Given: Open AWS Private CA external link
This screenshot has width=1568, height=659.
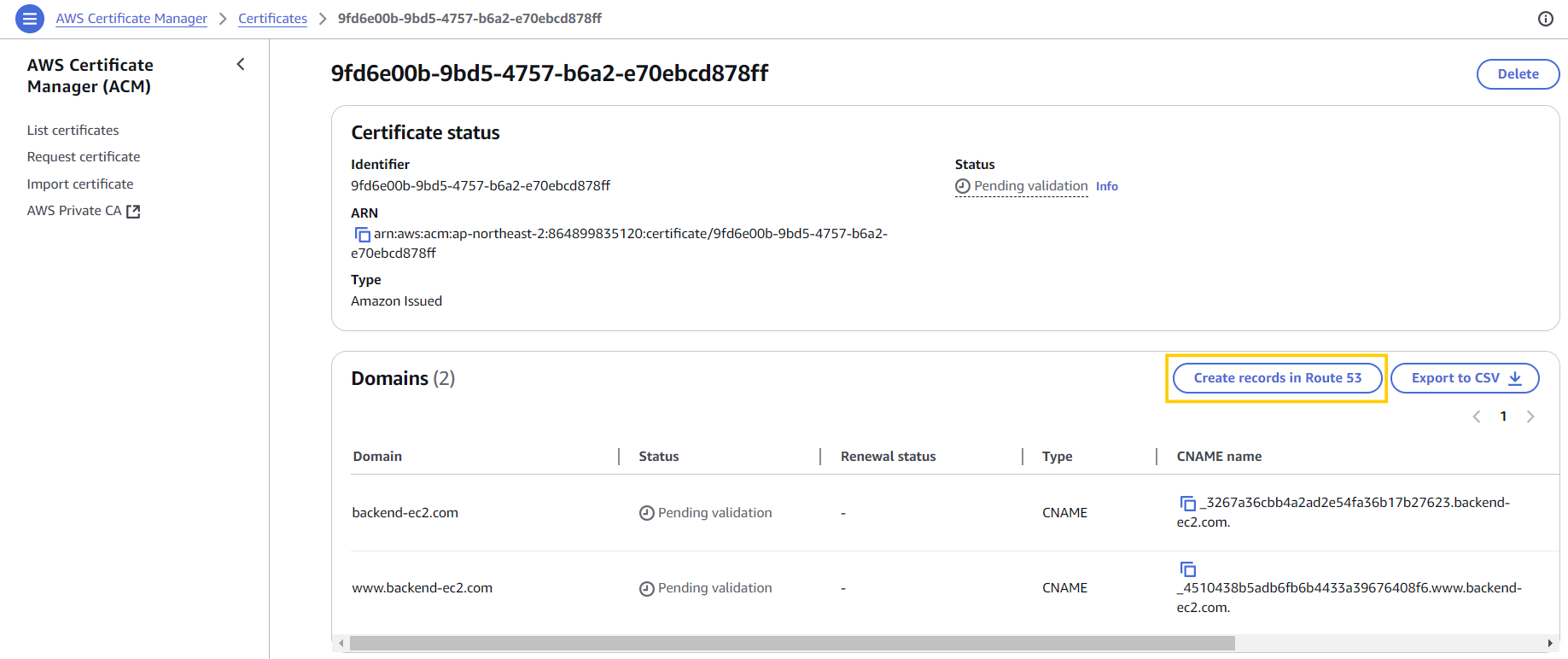Looking at the screenshot, I should [84, 211].
